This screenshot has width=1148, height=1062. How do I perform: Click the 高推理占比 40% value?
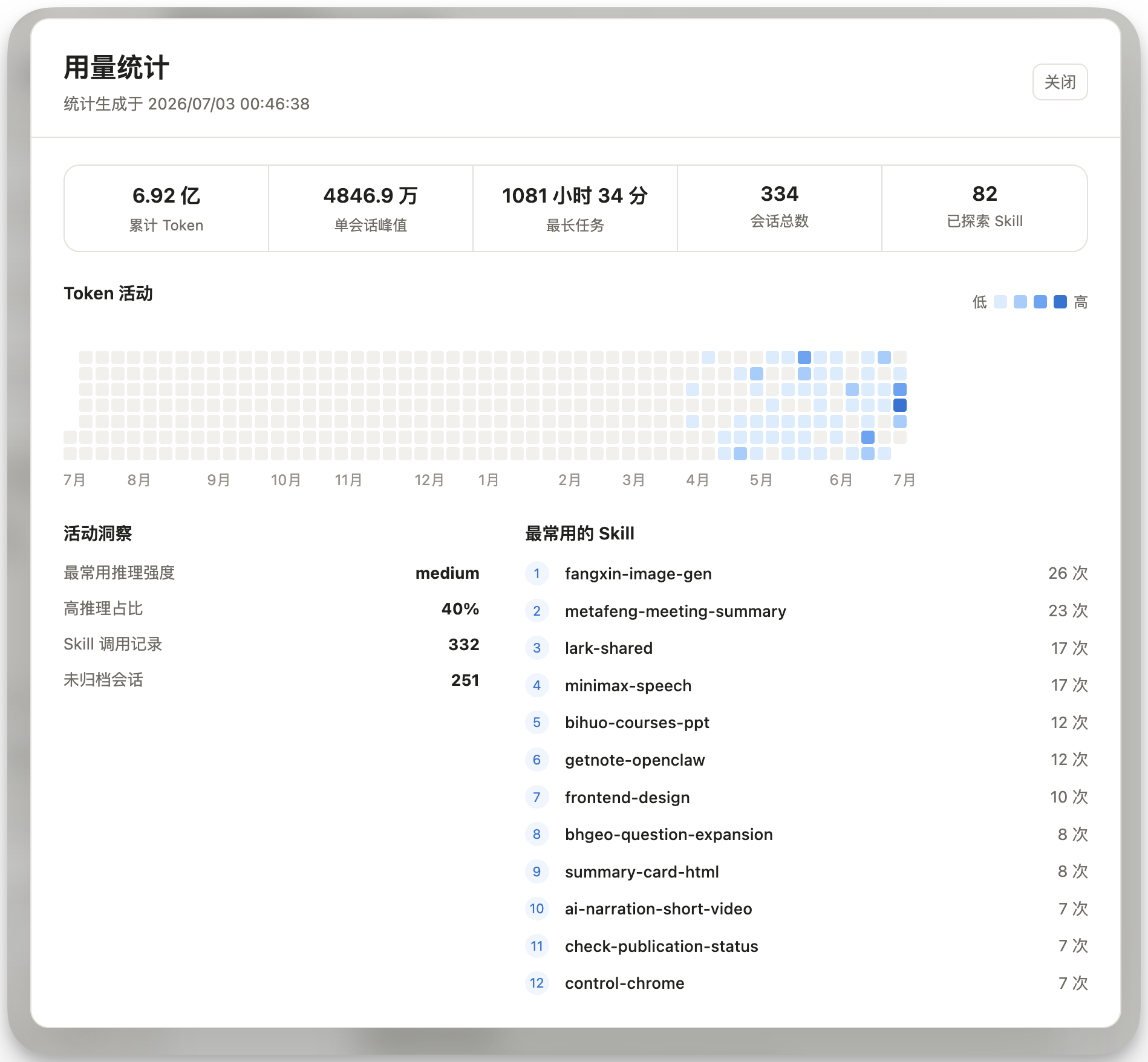pos(460,609)
